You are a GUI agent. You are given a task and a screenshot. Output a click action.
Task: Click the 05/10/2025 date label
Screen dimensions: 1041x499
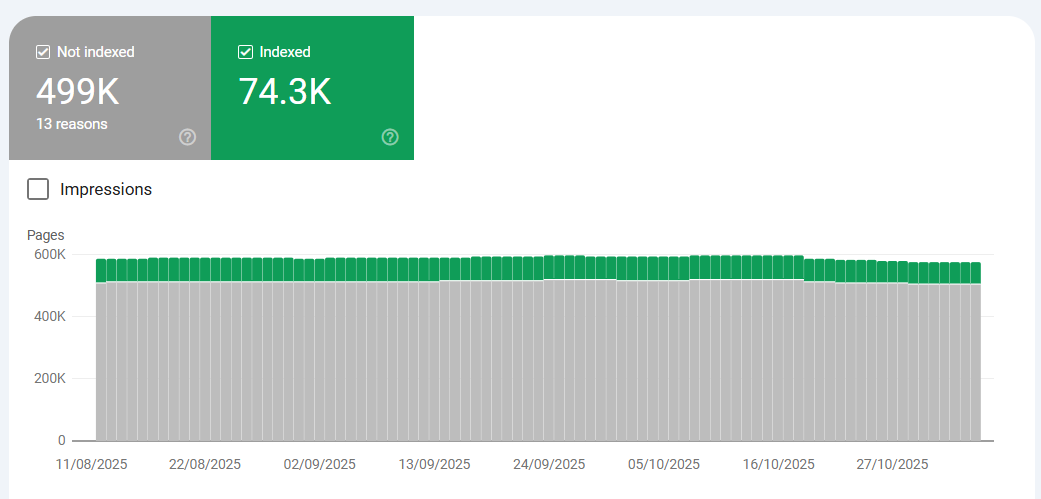pos(664,465)
